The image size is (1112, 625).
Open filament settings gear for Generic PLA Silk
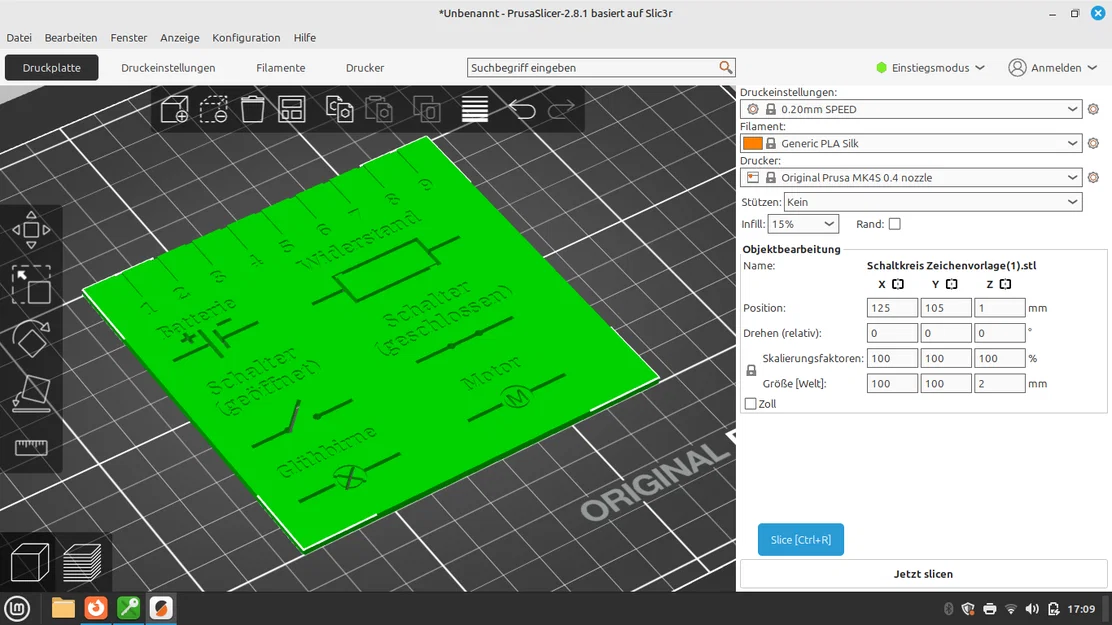point(1094,143)
